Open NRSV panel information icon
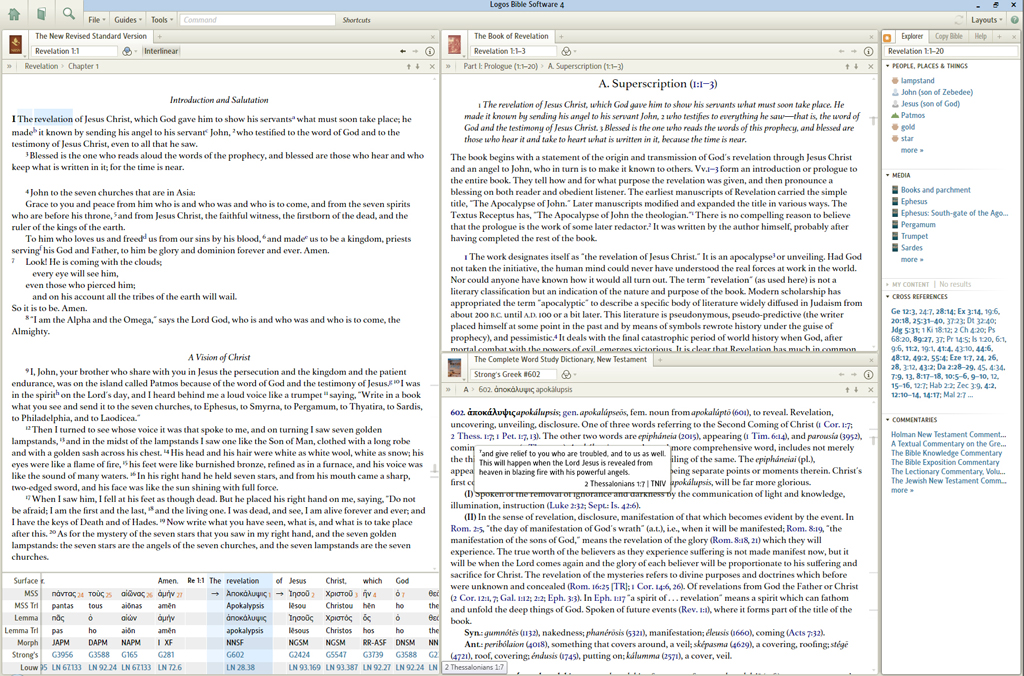1024x676 pixels. (430, 51)
